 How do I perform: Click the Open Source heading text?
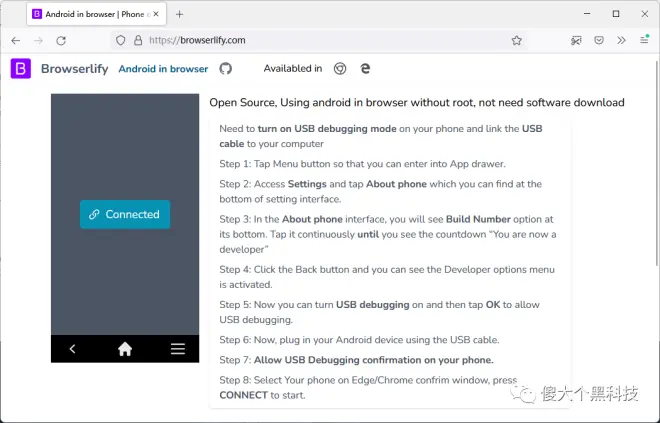tap(417, 103)
